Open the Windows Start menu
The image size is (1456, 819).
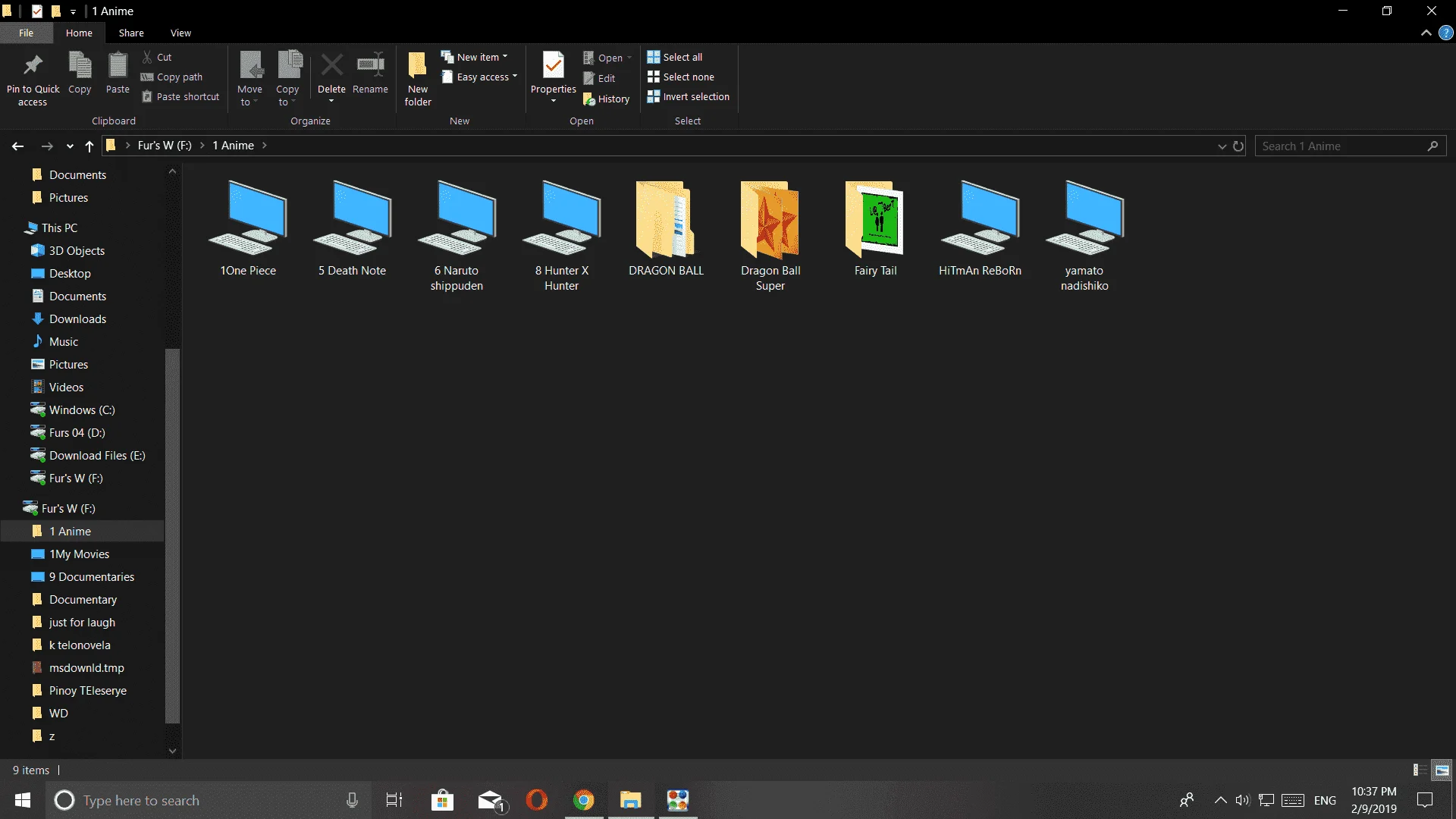click(23, 800)
